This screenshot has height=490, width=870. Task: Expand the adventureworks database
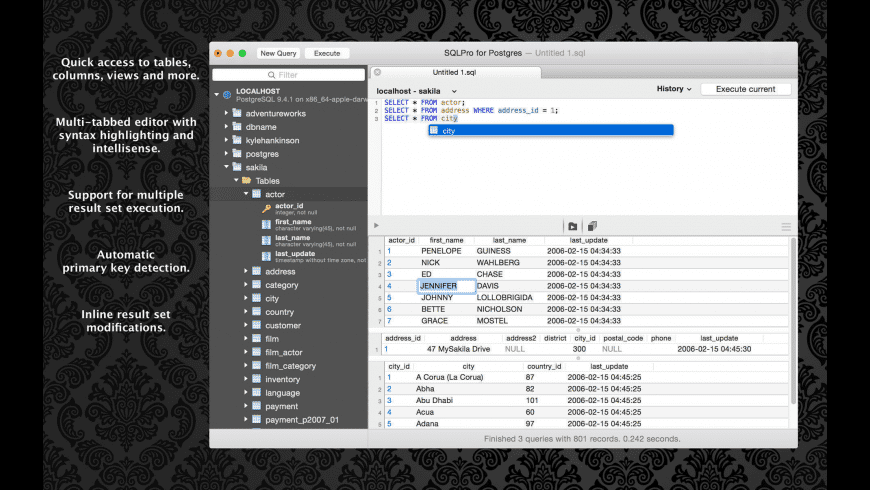click(x=226, y=113)
